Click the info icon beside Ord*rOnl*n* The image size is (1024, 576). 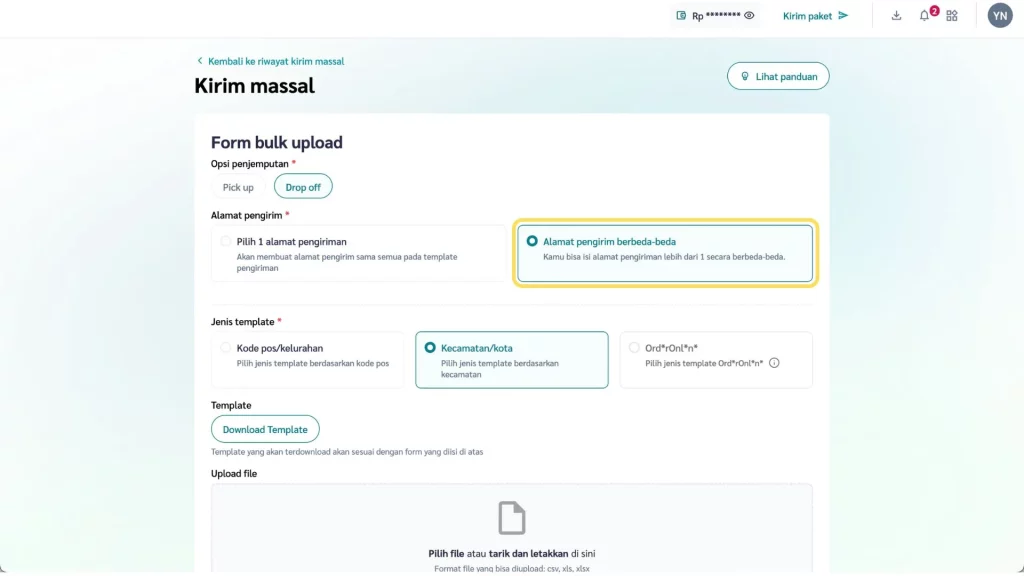point(774,363)
